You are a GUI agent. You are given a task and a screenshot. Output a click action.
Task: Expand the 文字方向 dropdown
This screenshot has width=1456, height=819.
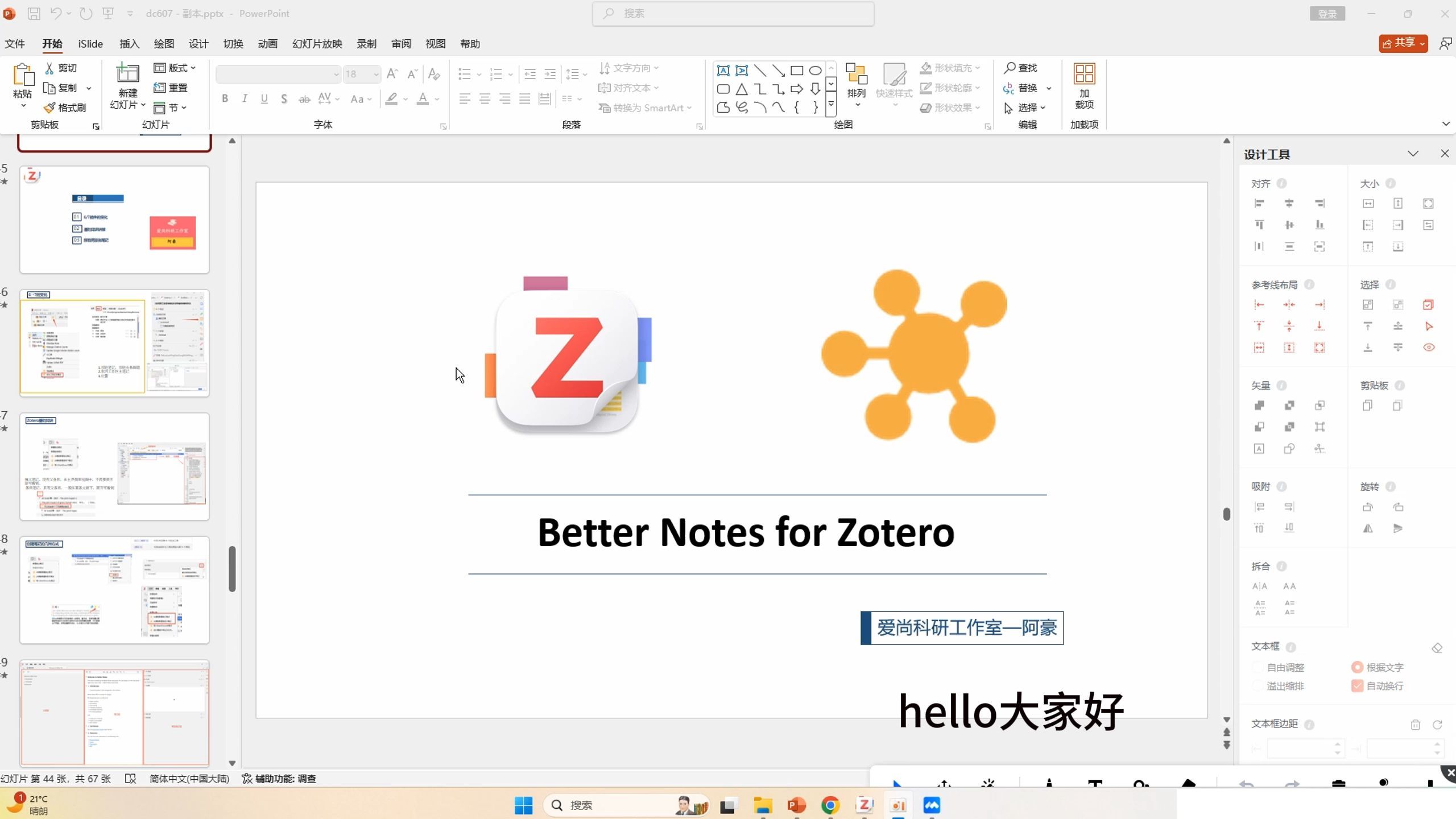[656, 68]
